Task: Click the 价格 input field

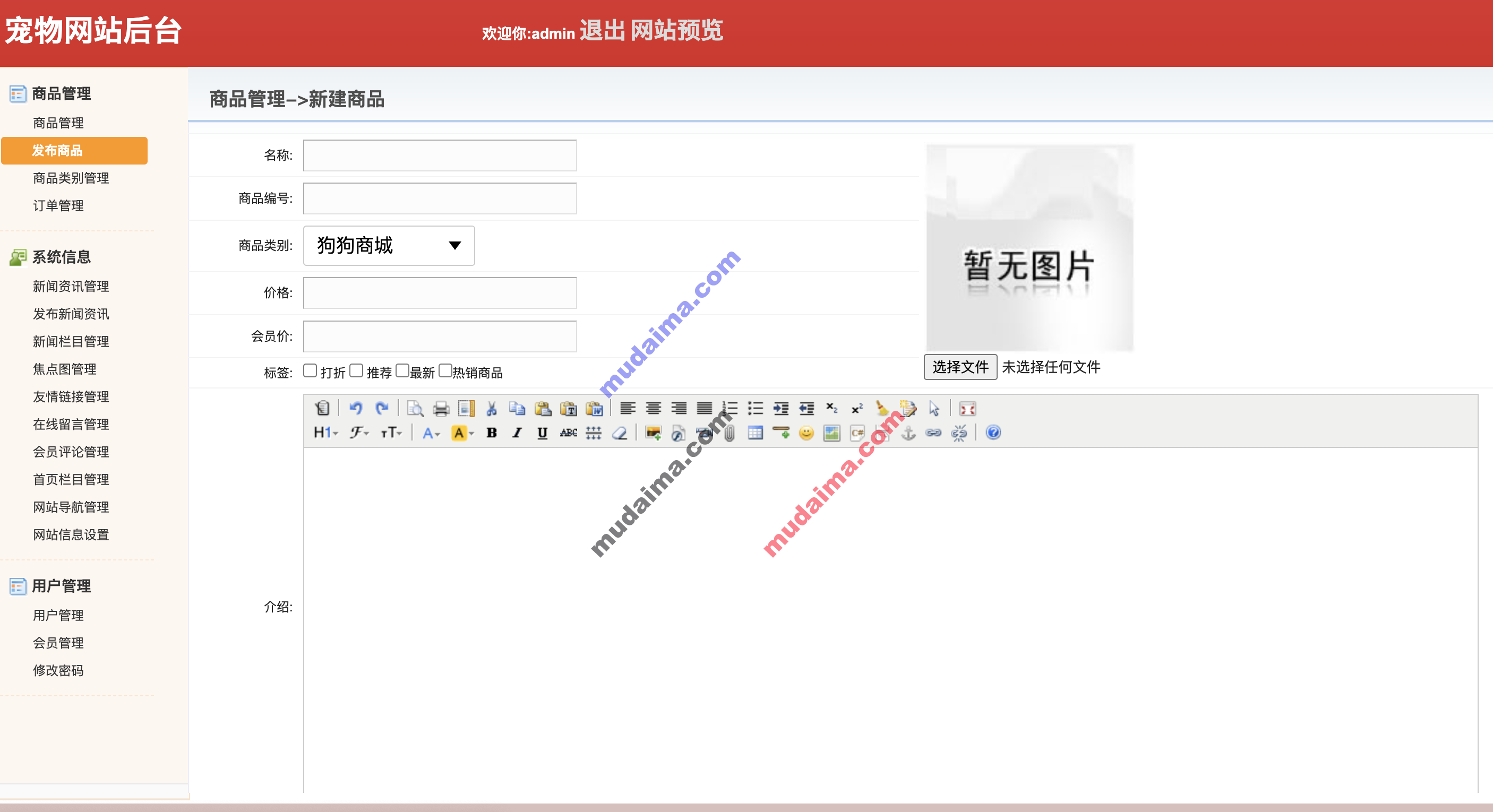Action: click(x=440, y=292)
